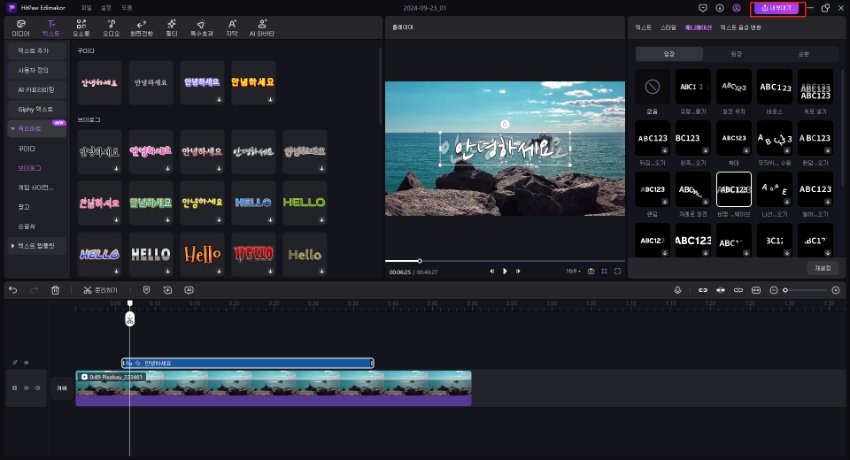The height and width of the screenshot is (460, 850).
Task: Click the purple 내보내기 export button
Action: [778, 8]
